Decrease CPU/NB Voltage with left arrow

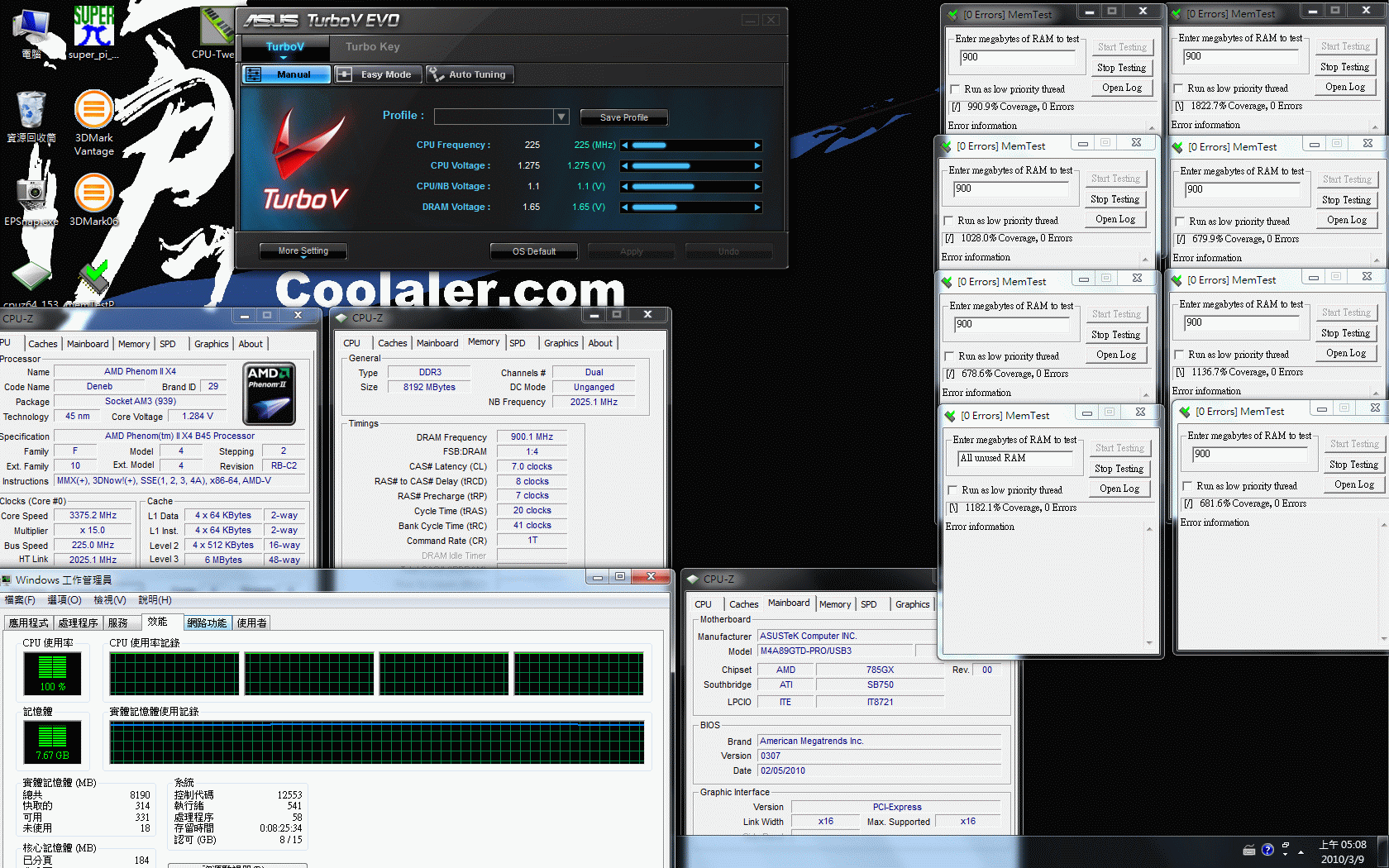(625, 187)
